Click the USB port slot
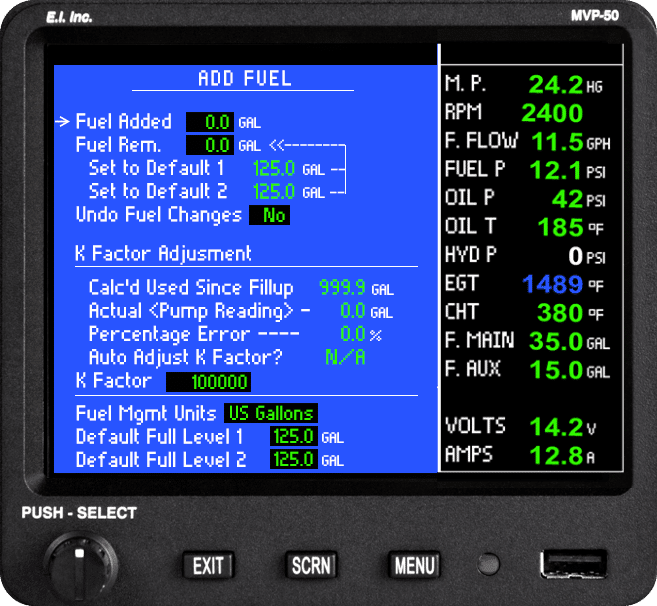657x606 pixels. [574, 564]
